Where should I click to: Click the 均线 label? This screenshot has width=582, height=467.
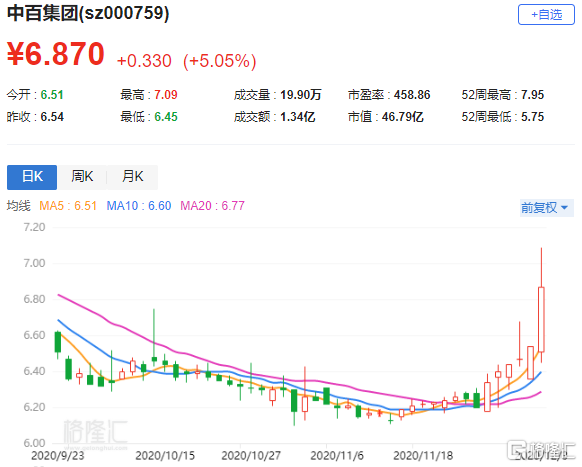(x=19, y=206)
